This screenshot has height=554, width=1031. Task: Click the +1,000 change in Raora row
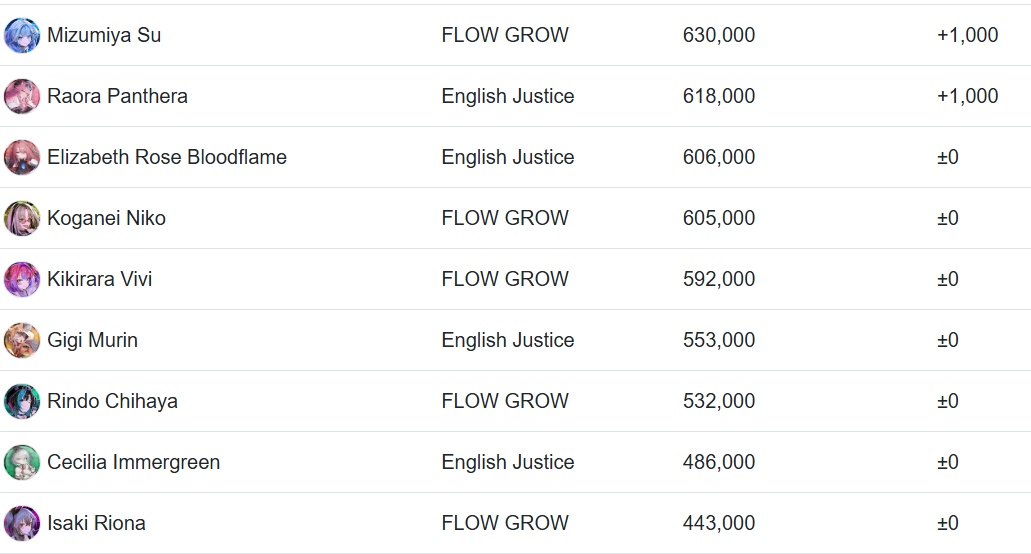click(x=967, y=96)
